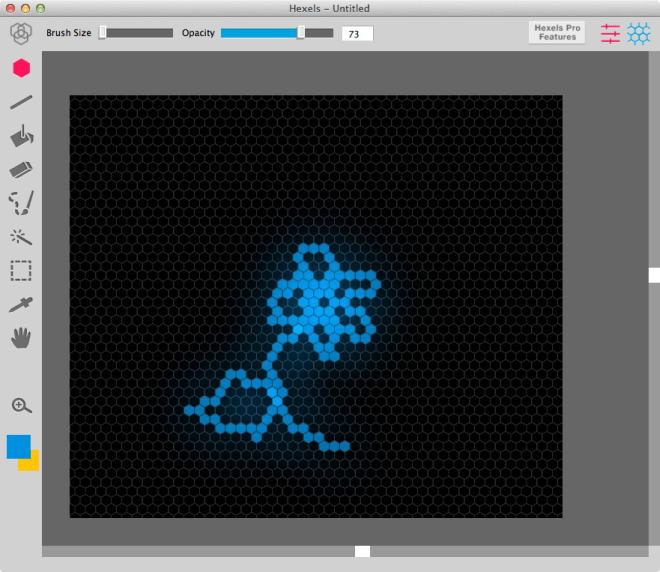Click the vertical scrollbar thumb
This screenshot has height=572, width=660.
654,275
